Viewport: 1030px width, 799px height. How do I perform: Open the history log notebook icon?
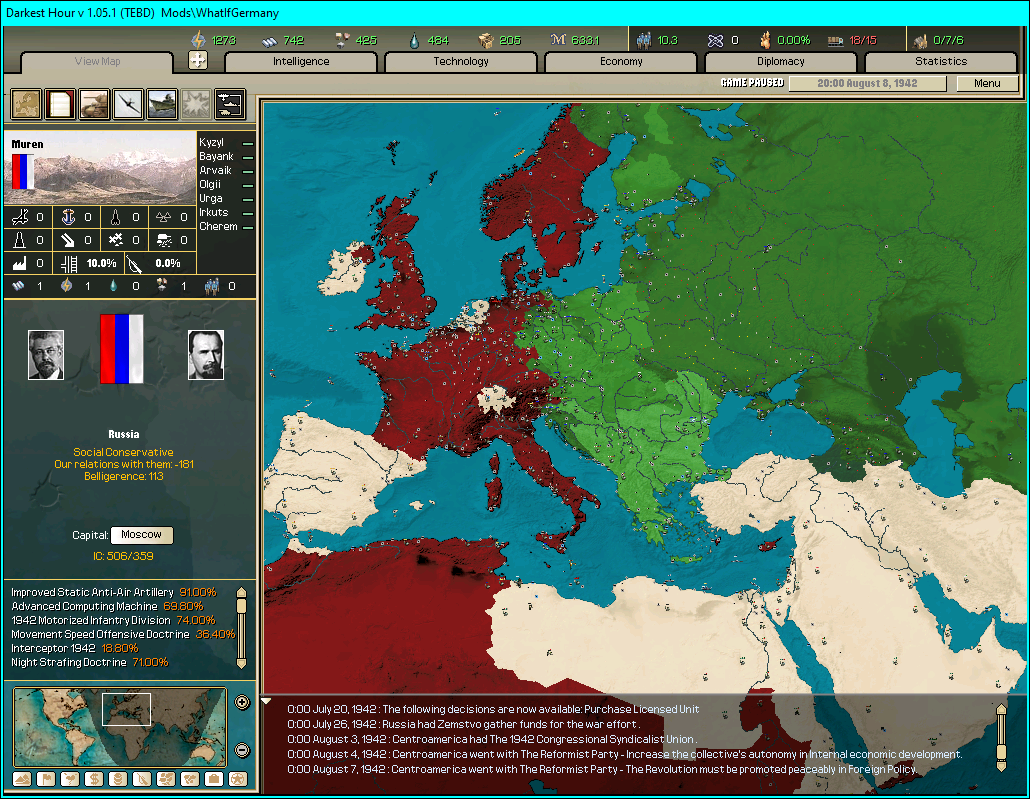[60, 104]
